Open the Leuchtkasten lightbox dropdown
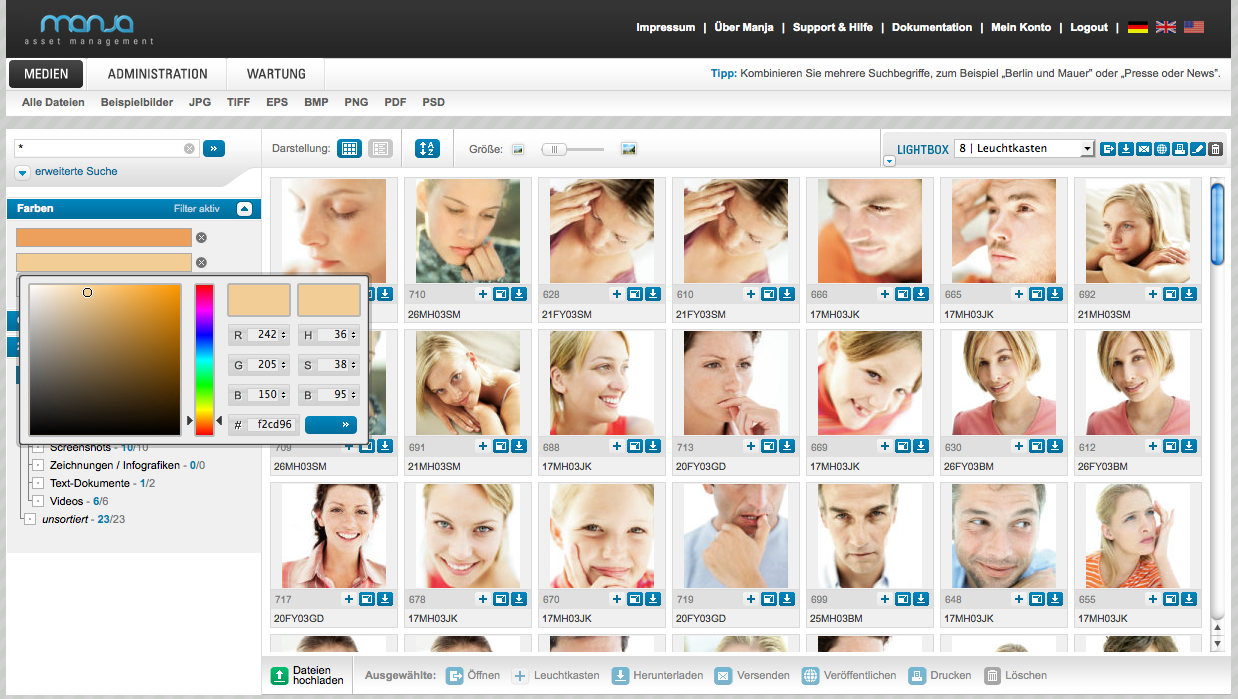This screenshot has width=1238, height=699. (1087, 149)
